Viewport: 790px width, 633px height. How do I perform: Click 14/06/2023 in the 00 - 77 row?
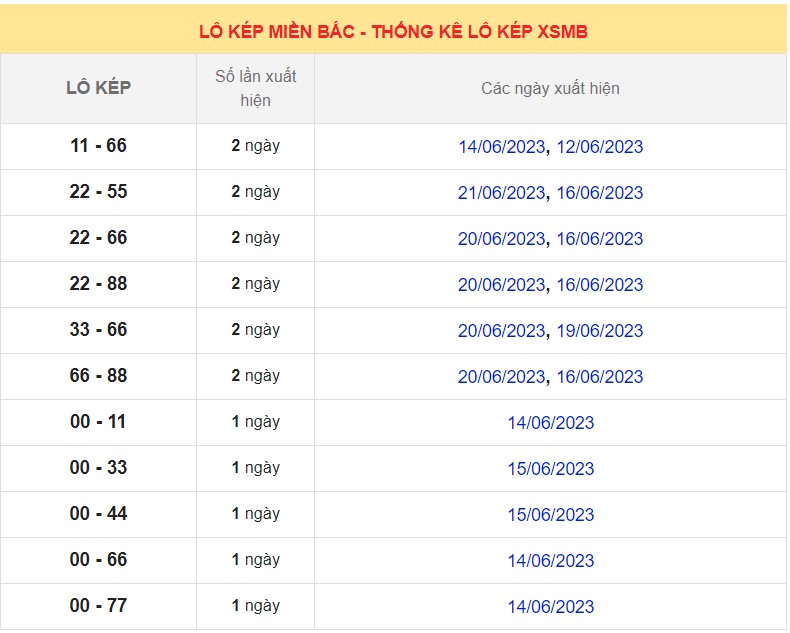click(550, 607)
